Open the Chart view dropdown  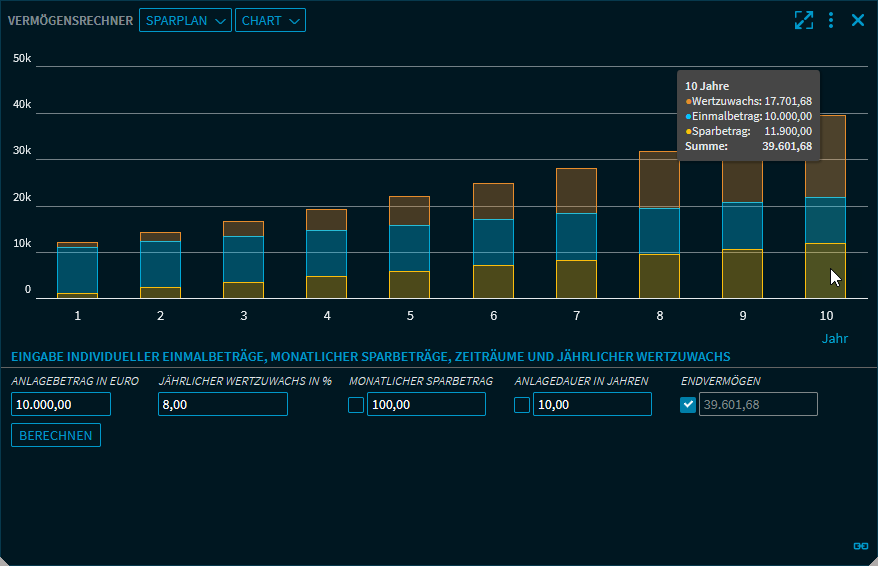click(270, 21)
